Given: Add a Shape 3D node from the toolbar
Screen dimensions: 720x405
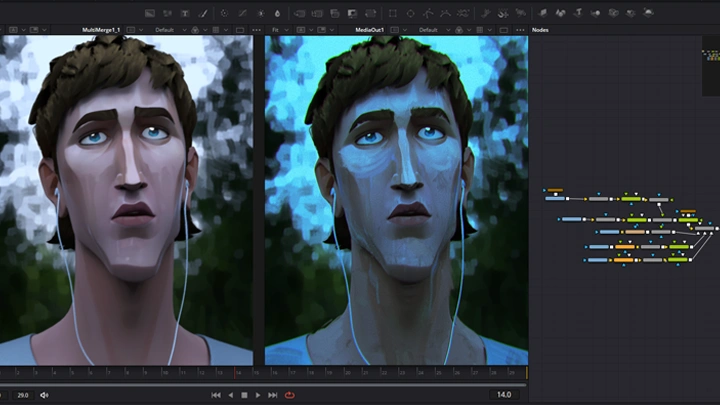Looking at the screenshot, I should [560, 13].
